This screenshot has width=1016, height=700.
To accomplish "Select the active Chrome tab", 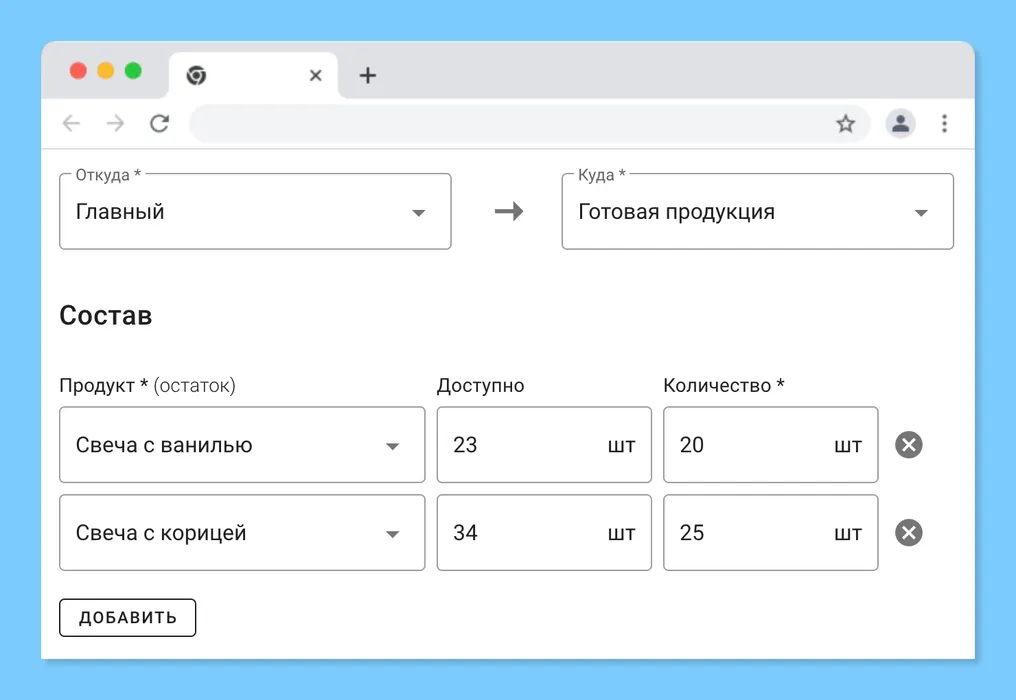I will point(253,75).
